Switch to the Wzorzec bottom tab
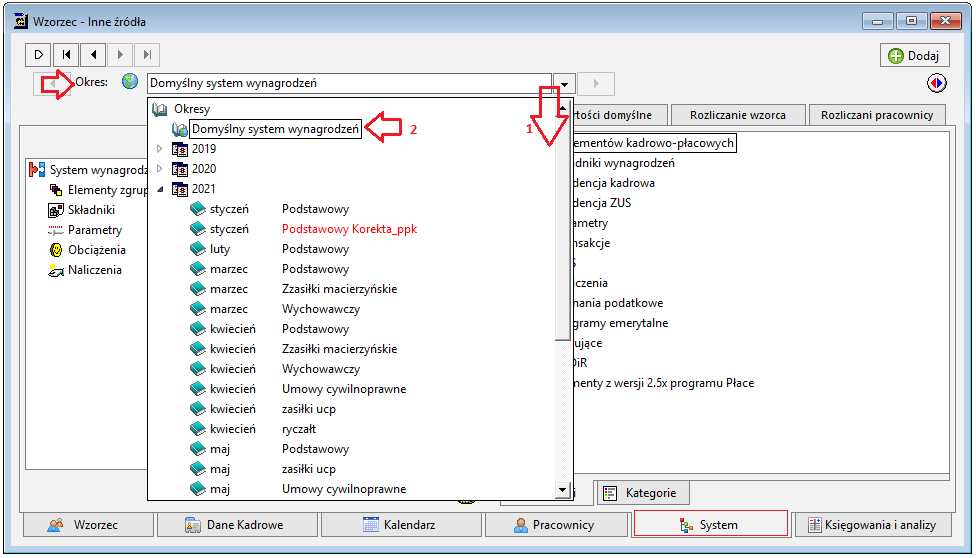Viewport: 976px width, 558px height. coord(88,525)
